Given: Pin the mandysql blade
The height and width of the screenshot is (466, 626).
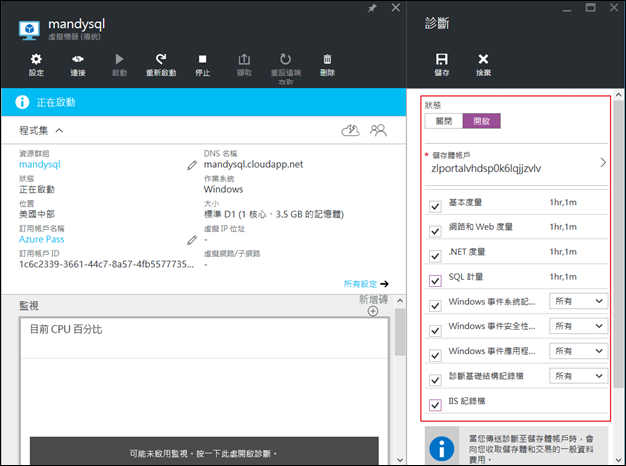Looking at the screenshot, I should tap(372, 8).
